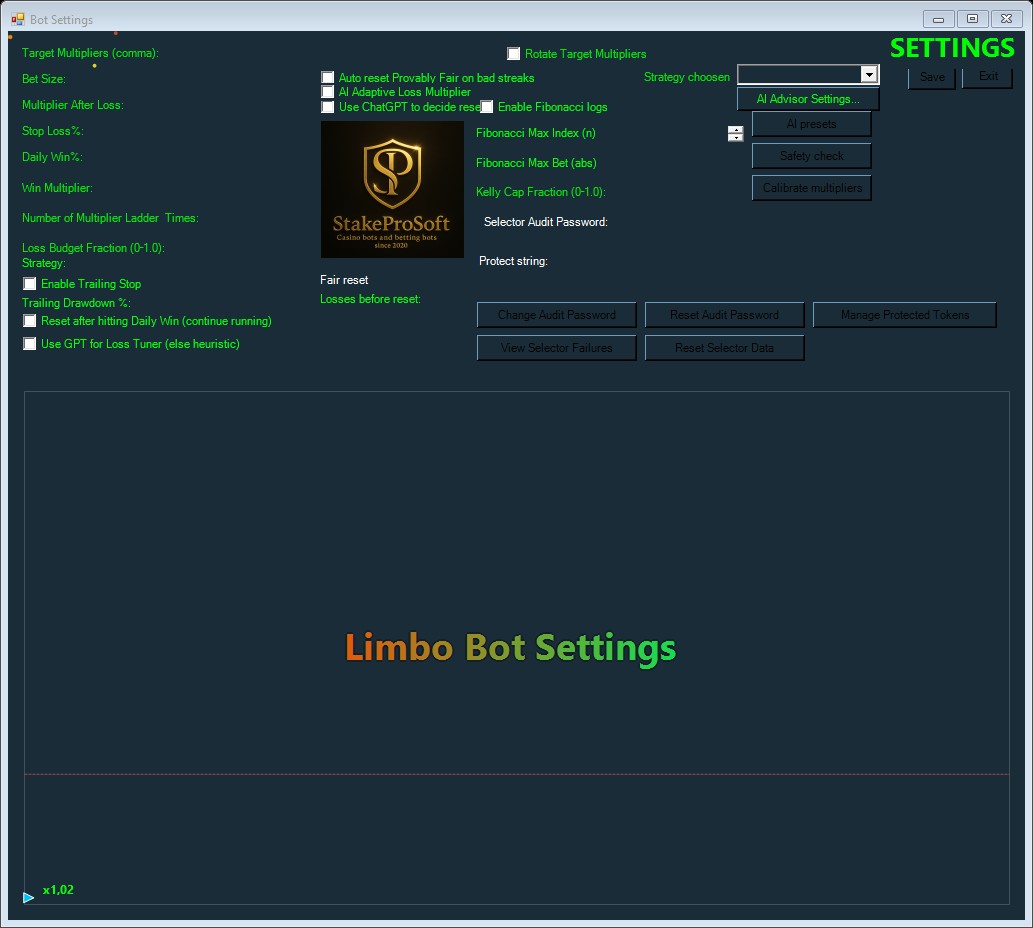Close the Bot Settings window
This screenshot has width=1033, height=928.
tap(1006, 19)
